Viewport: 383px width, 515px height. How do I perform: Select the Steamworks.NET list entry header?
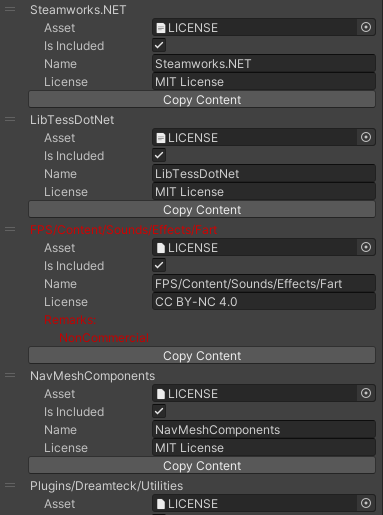pyautogui.click(x=78, y=10)
